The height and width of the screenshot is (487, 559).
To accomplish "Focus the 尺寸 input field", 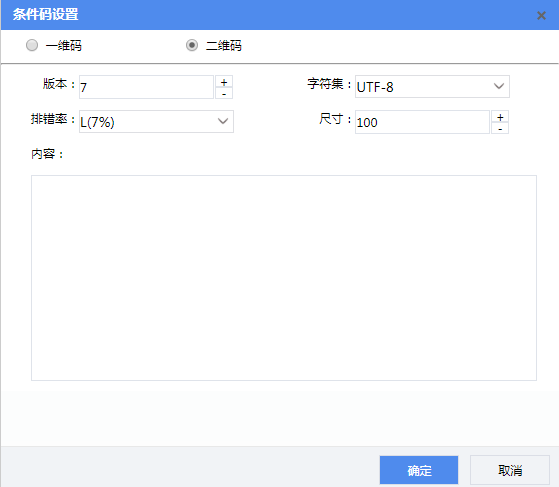I will (422, 122).
